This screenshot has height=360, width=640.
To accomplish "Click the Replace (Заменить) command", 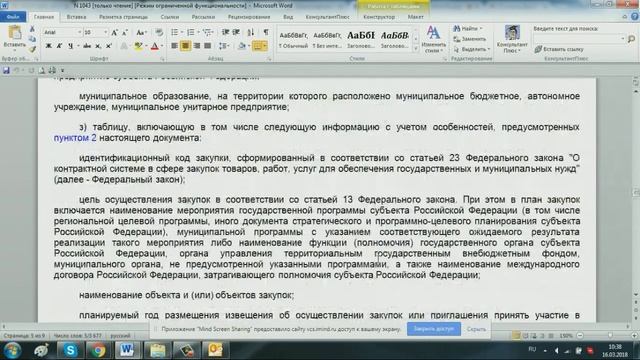I will [x=470, y=39].
